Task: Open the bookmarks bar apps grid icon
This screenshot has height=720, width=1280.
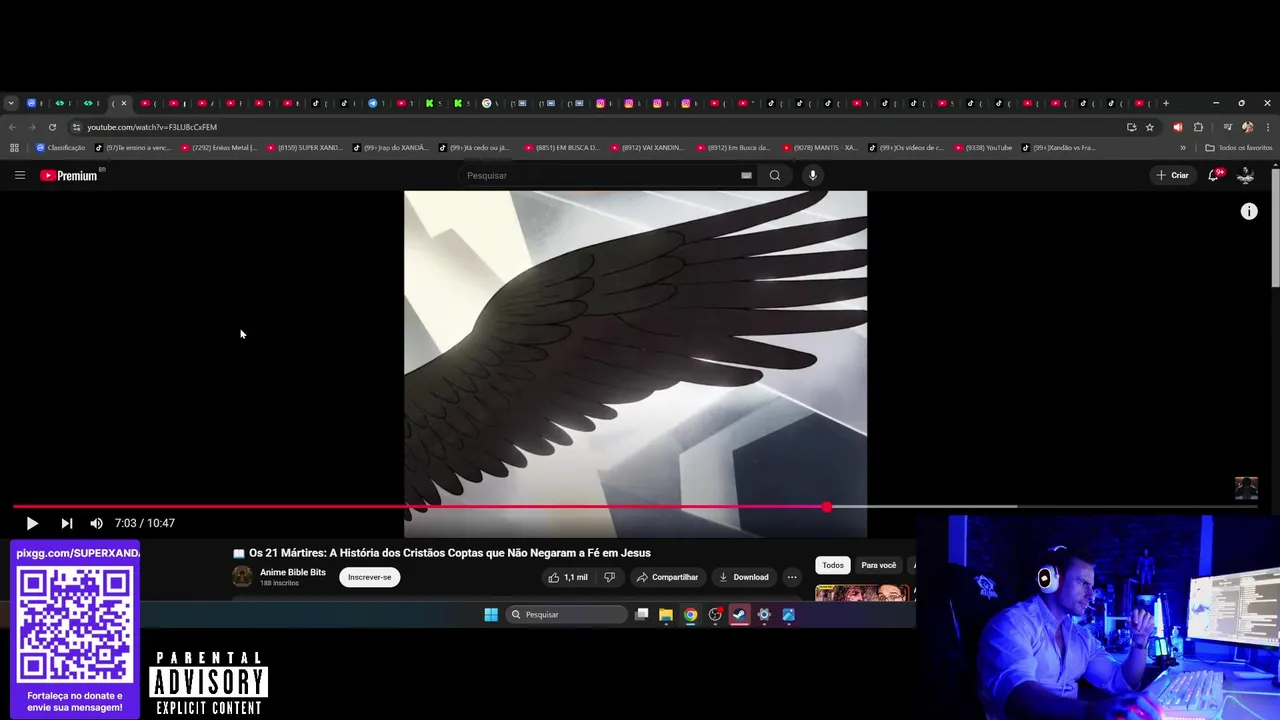Action: (x=14, y=148)
